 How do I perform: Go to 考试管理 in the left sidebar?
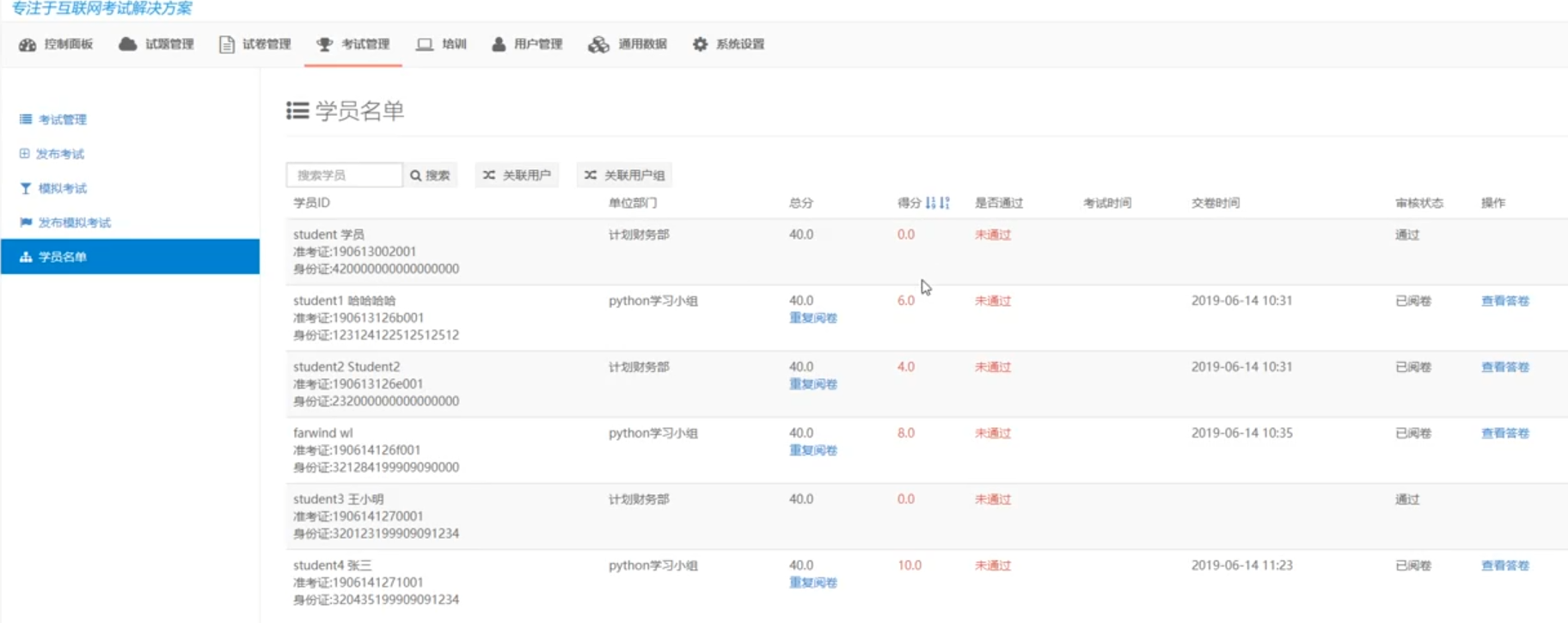coord(63,119)
